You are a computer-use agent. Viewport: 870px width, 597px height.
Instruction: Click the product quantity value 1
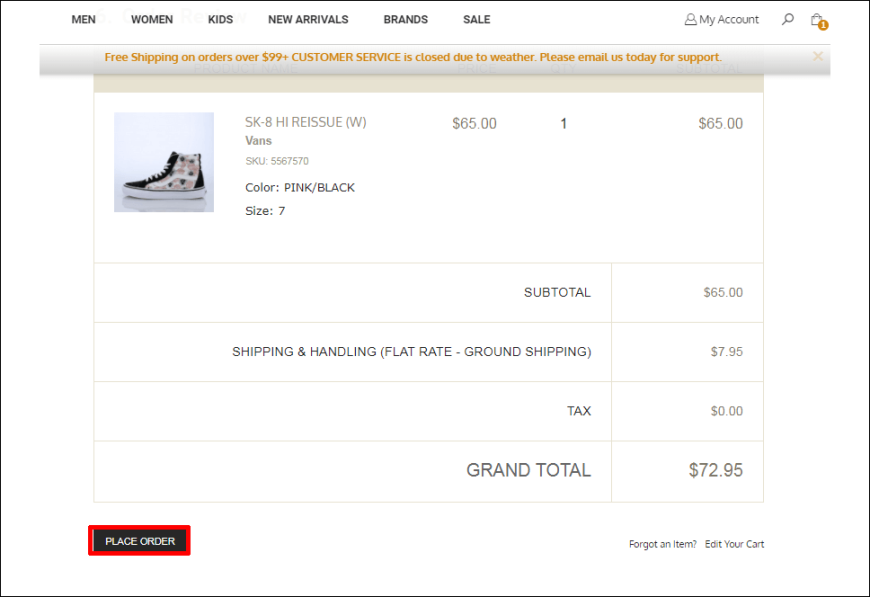[x=564, y=124]
